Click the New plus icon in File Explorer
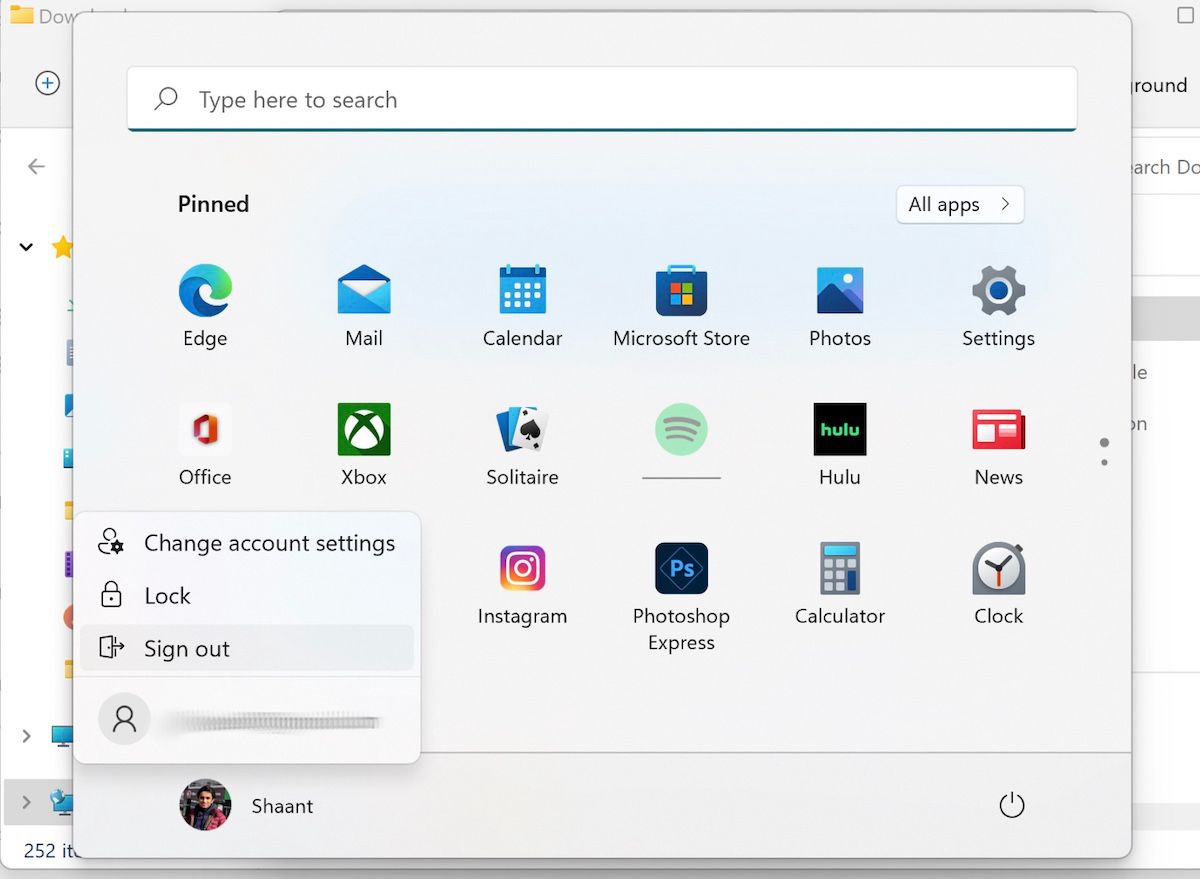1200x879 pixels. click(x=47, y=83)
